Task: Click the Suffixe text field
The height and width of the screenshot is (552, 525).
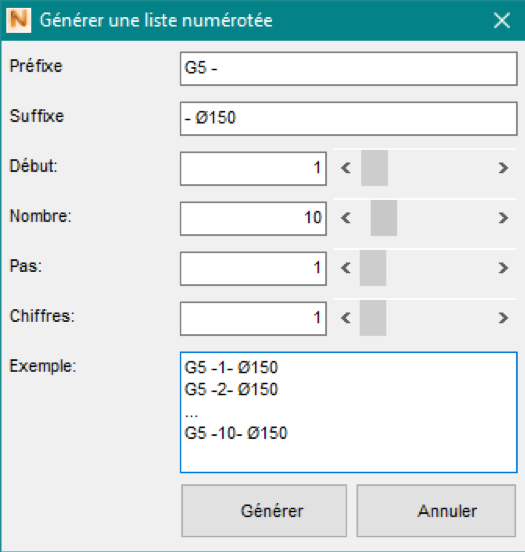Action: point(349,119)
